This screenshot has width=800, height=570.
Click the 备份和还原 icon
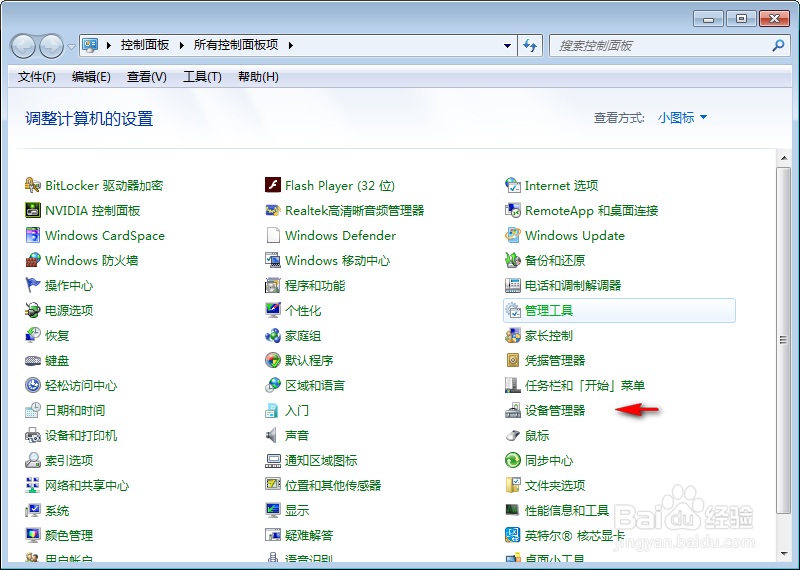click(513, 260)
